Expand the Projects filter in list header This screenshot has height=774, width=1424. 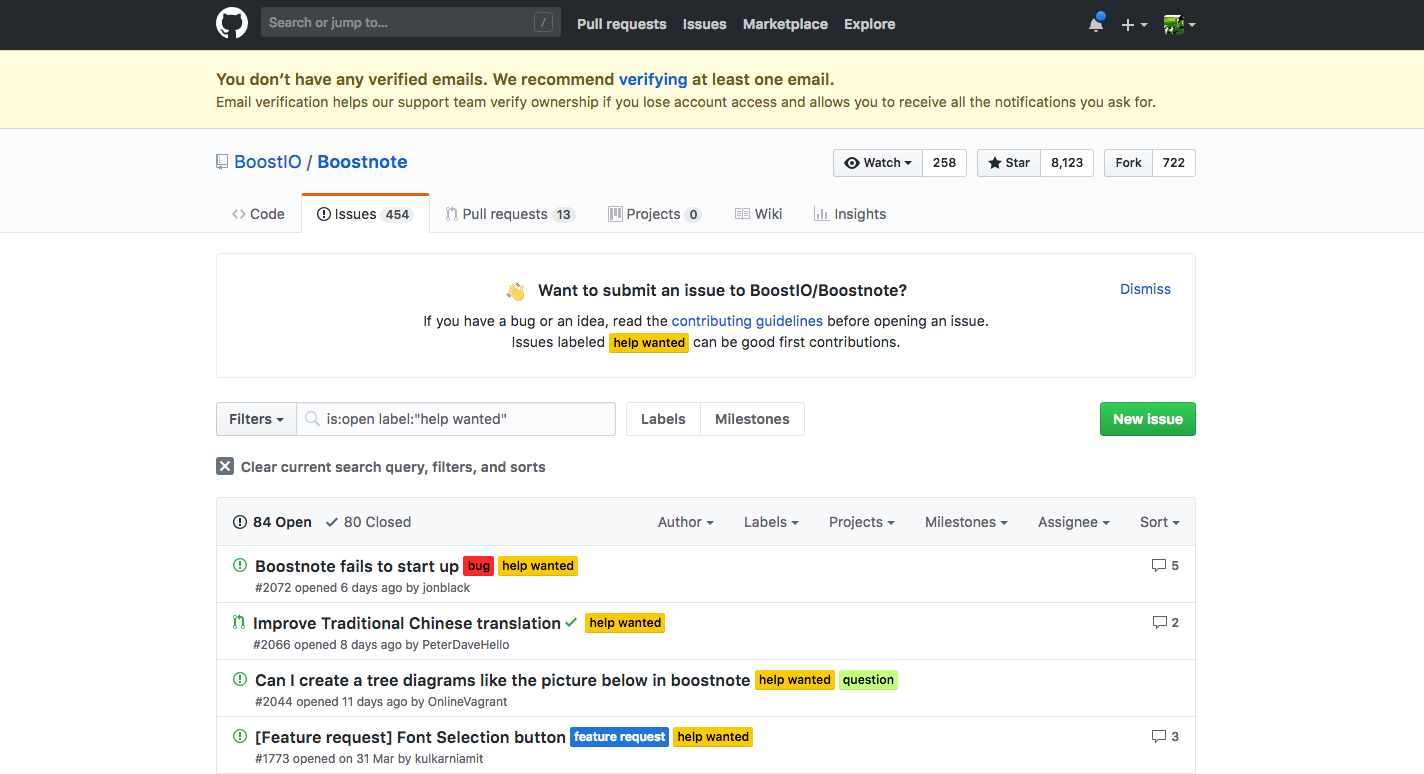861,522
